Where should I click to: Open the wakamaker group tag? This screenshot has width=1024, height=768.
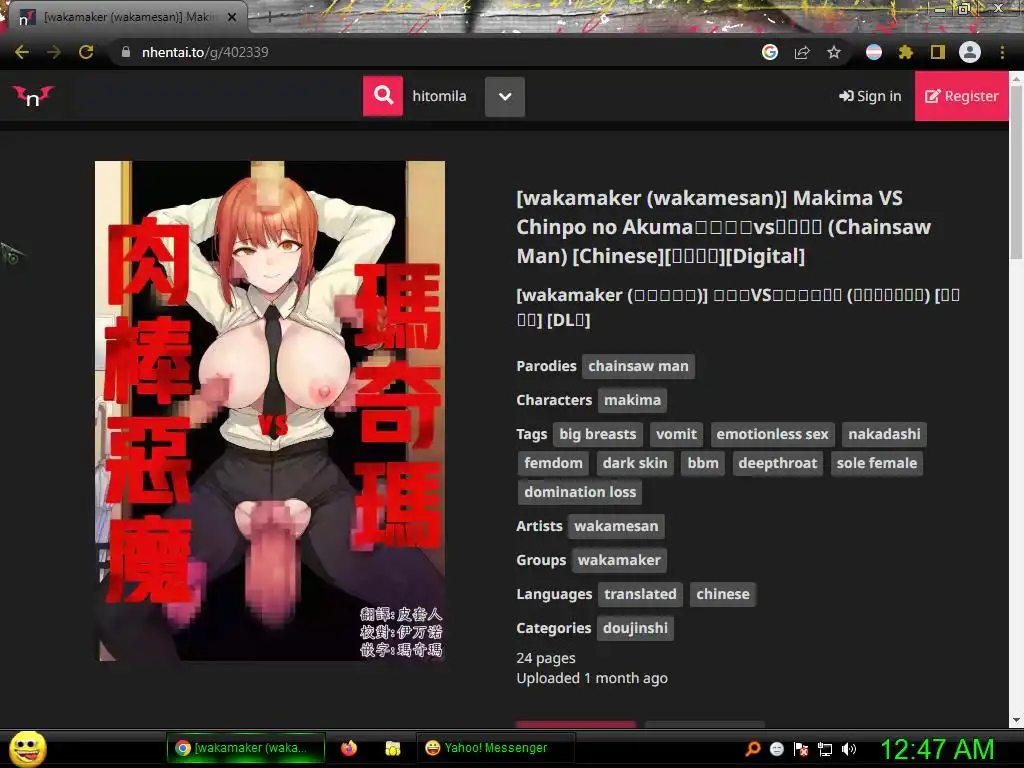pyautogui.click(x=619, y=560)
